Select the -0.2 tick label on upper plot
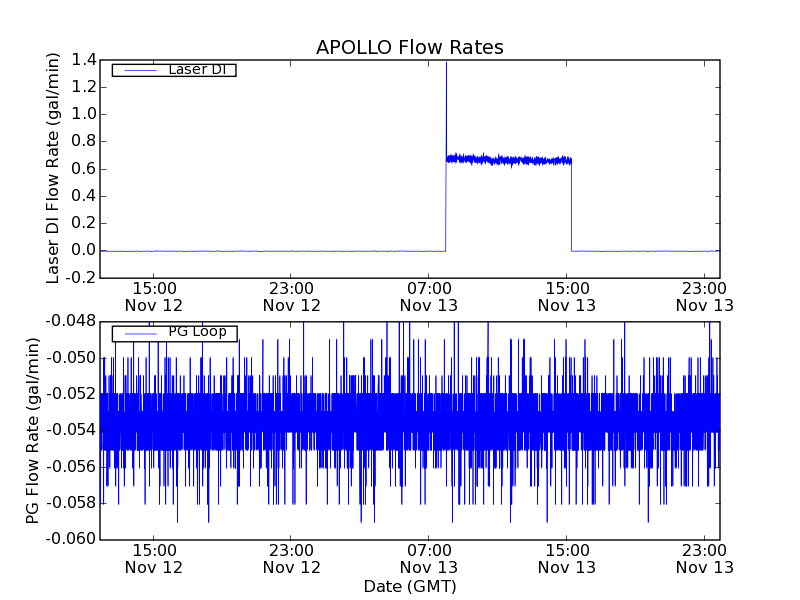Image resolution: width=800 pixels, height=600 pixels. [82, 277]
